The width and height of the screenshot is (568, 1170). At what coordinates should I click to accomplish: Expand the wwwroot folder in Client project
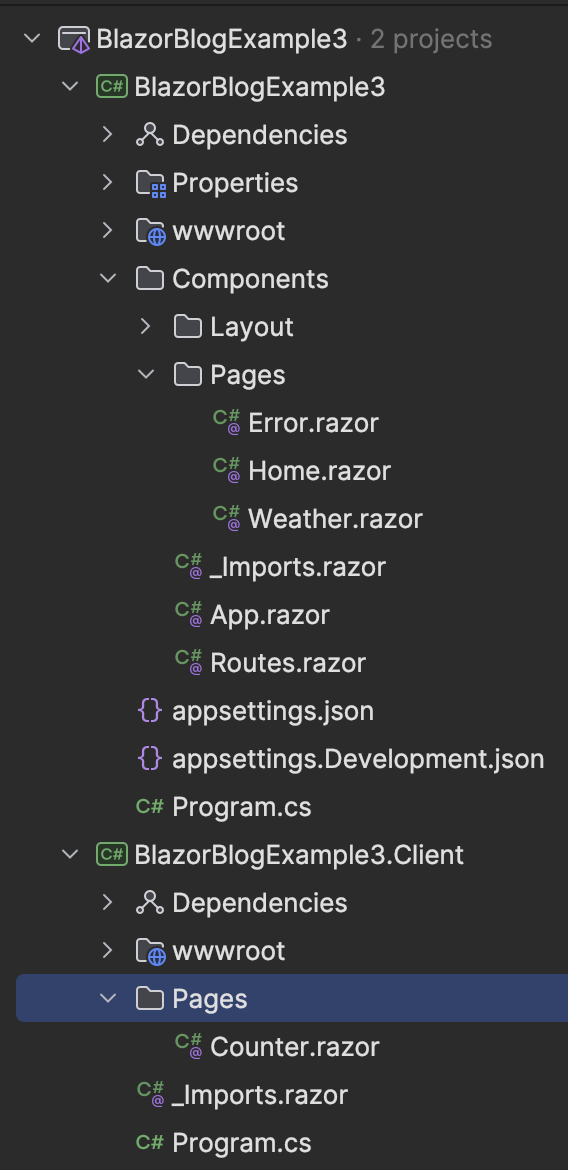tap(107, 951)
